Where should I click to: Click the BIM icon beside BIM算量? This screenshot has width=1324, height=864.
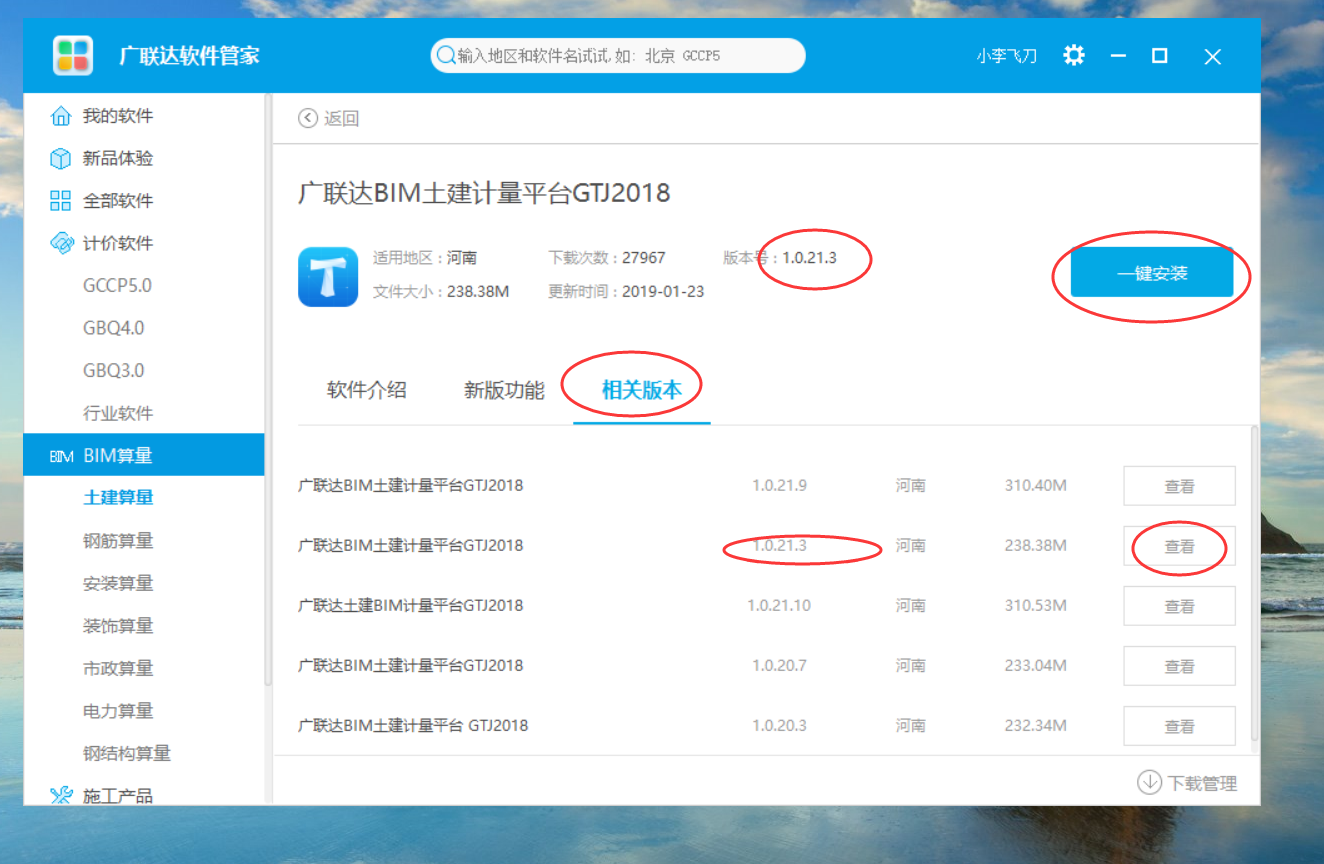pos(61,456)
